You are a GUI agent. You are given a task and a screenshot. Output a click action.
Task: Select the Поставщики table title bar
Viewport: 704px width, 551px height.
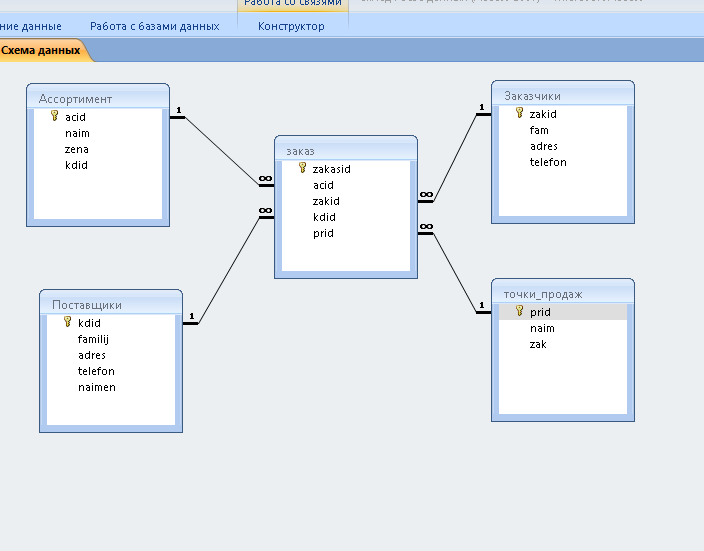tap(111, 304)
